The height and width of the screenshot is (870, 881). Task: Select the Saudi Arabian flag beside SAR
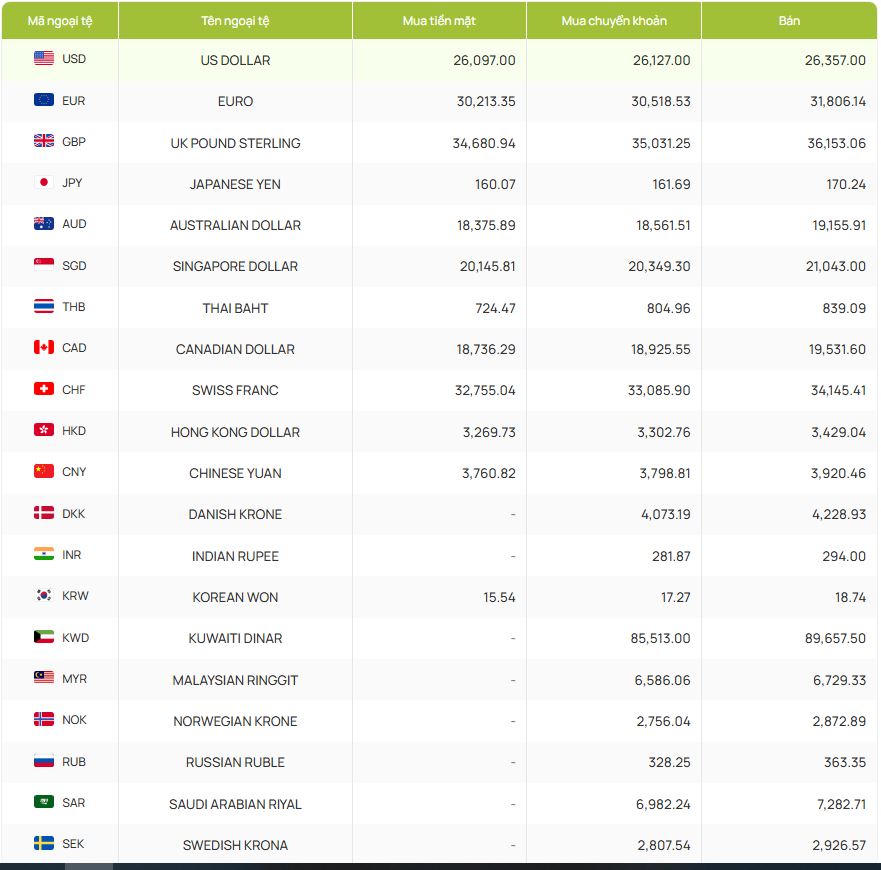[x=44, y=802]
